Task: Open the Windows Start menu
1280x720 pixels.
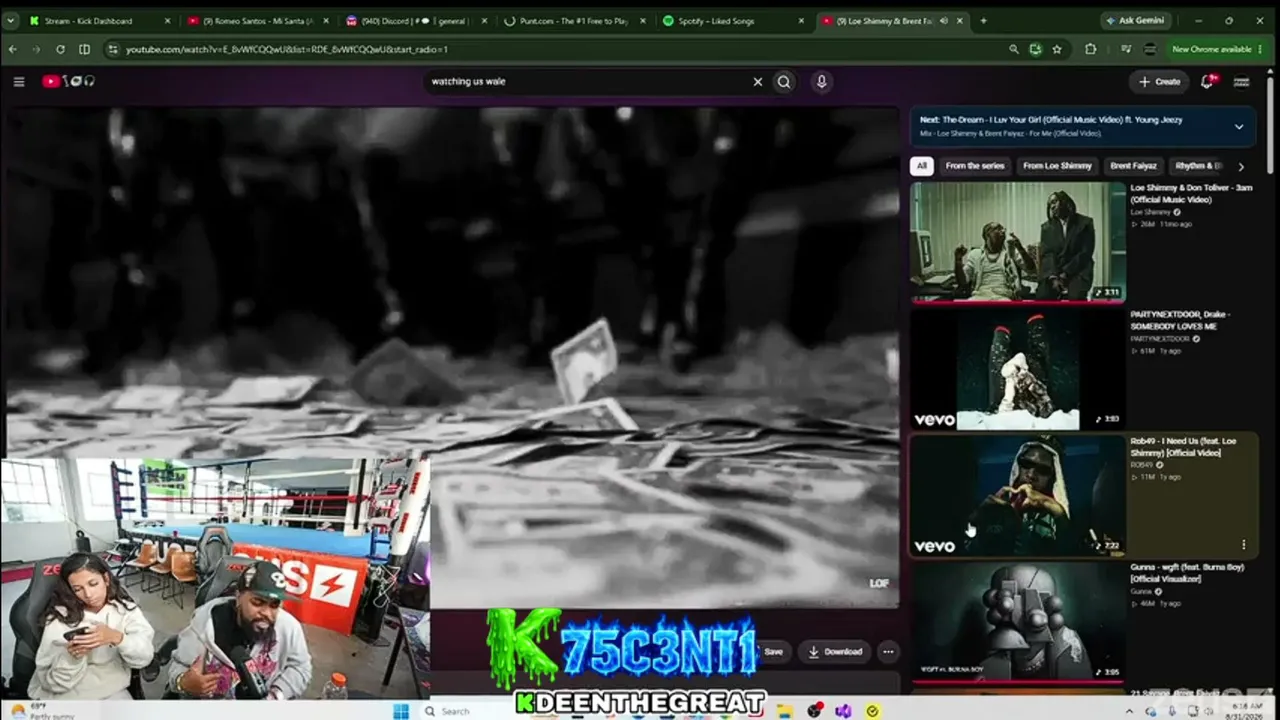Action: (401, 711)
